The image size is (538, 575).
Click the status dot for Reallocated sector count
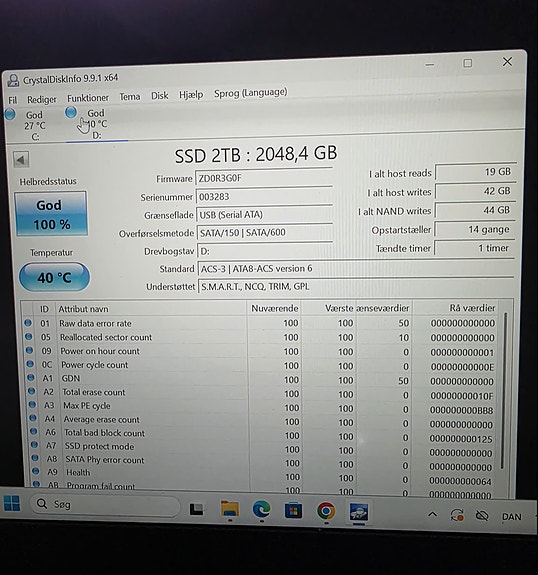pyautogui.click(x=29, y=336)
